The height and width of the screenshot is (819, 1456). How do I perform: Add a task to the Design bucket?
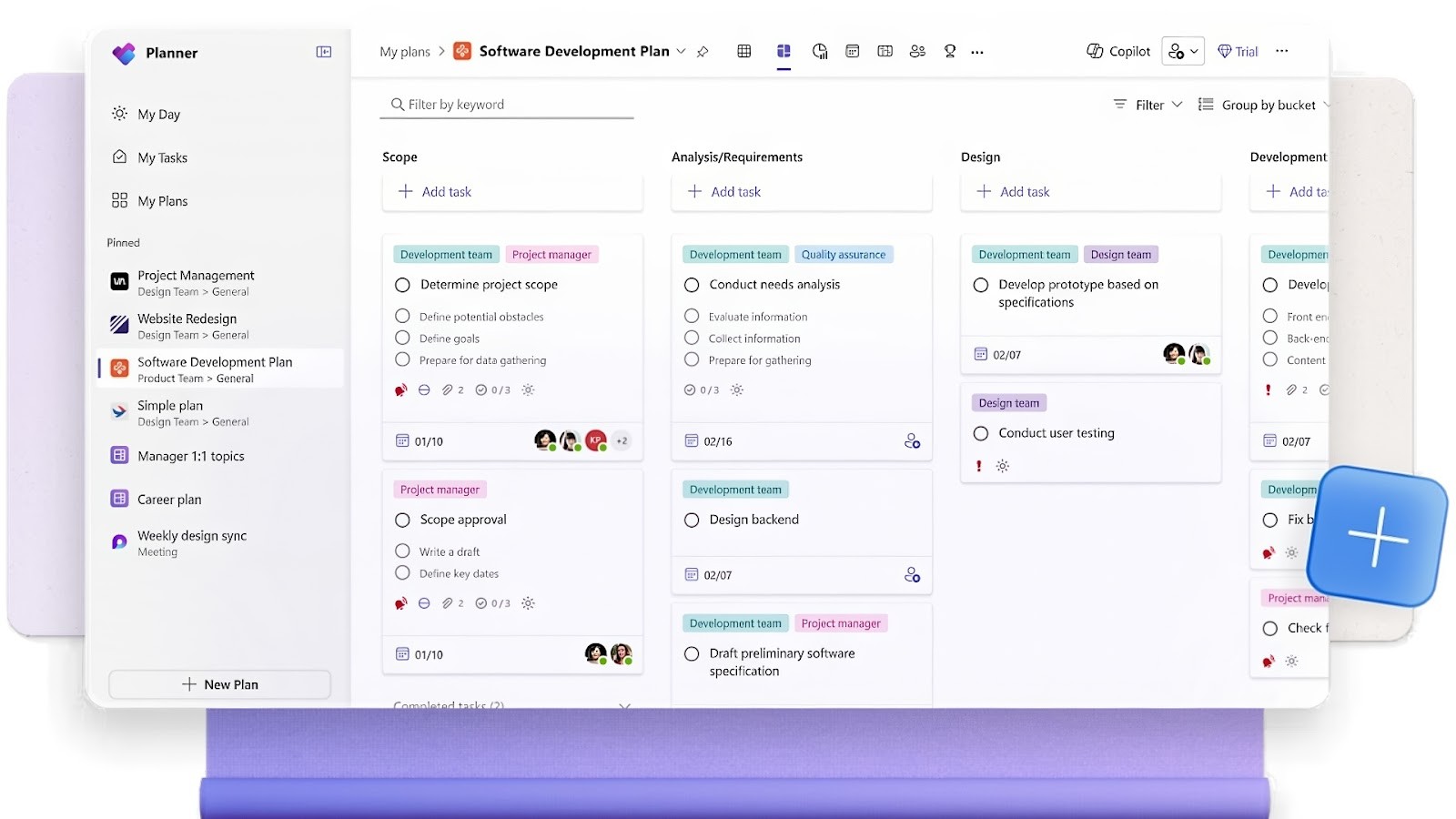[1013, 191]
